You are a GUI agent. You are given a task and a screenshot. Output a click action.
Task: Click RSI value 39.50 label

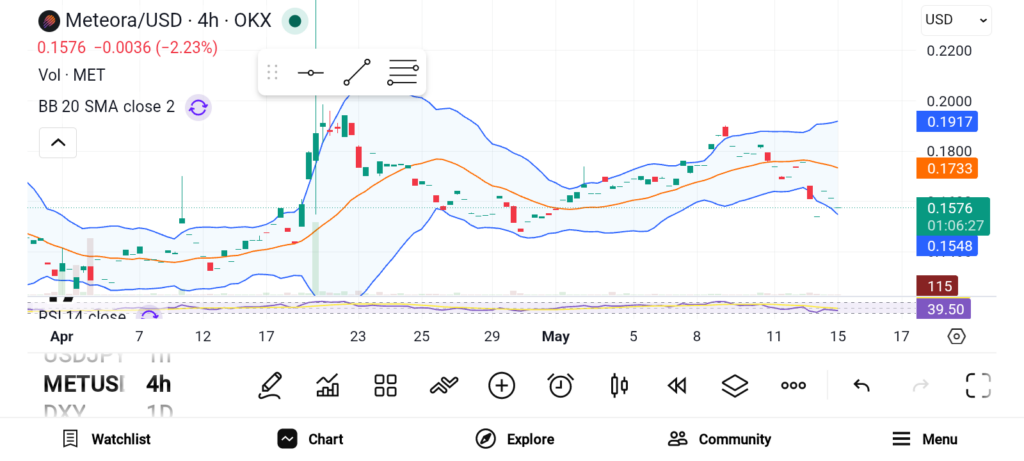pyautogui.click(x=944, y=309)
